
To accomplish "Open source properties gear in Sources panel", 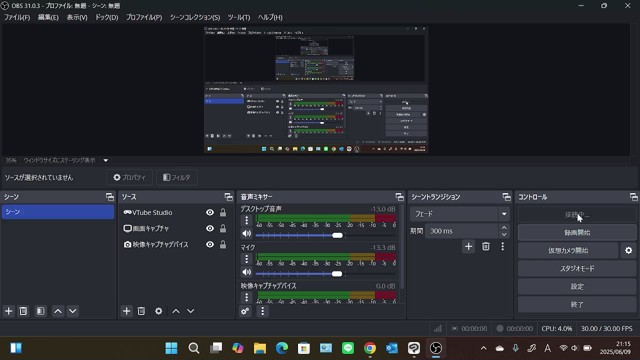I will pyautogui.click(x=158, y=311).
